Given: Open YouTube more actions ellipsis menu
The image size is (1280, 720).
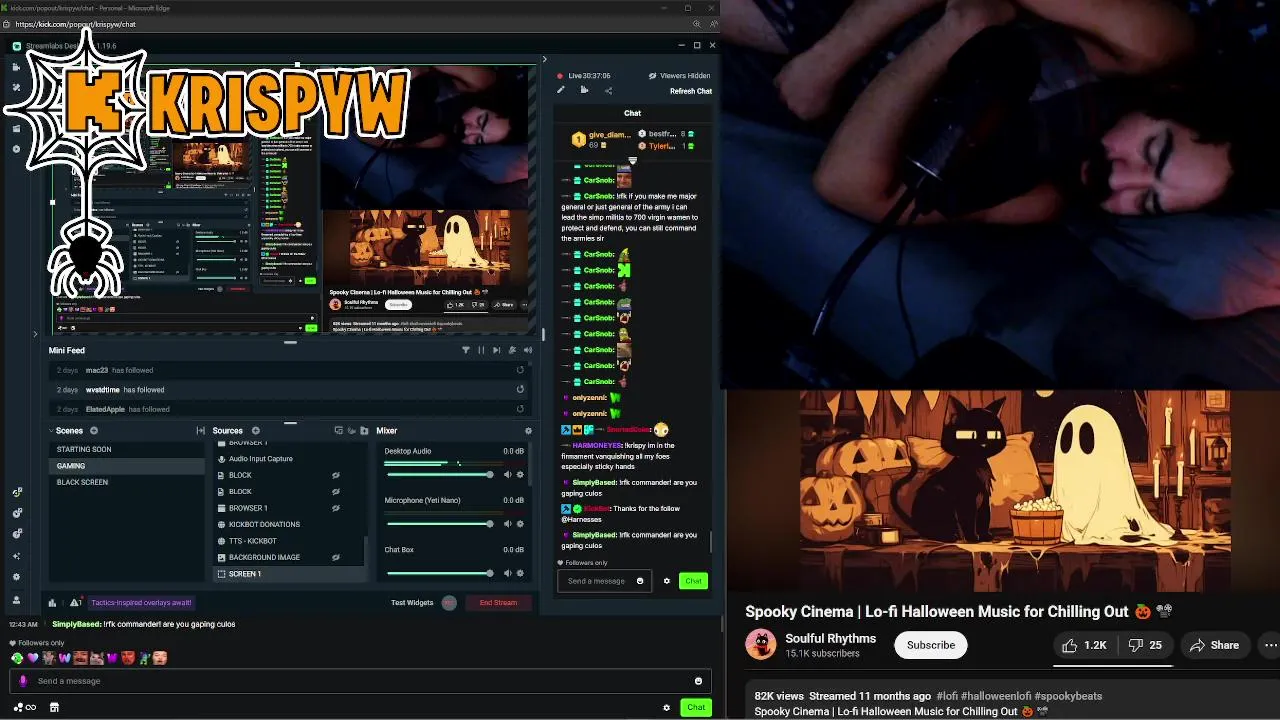Looking at the screenshot, I should click(1271, 645).
